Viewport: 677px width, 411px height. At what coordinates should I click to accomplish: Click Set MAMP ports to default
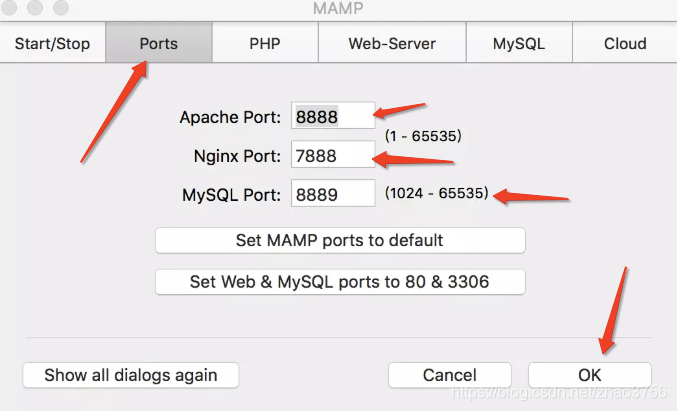point(340,240)
